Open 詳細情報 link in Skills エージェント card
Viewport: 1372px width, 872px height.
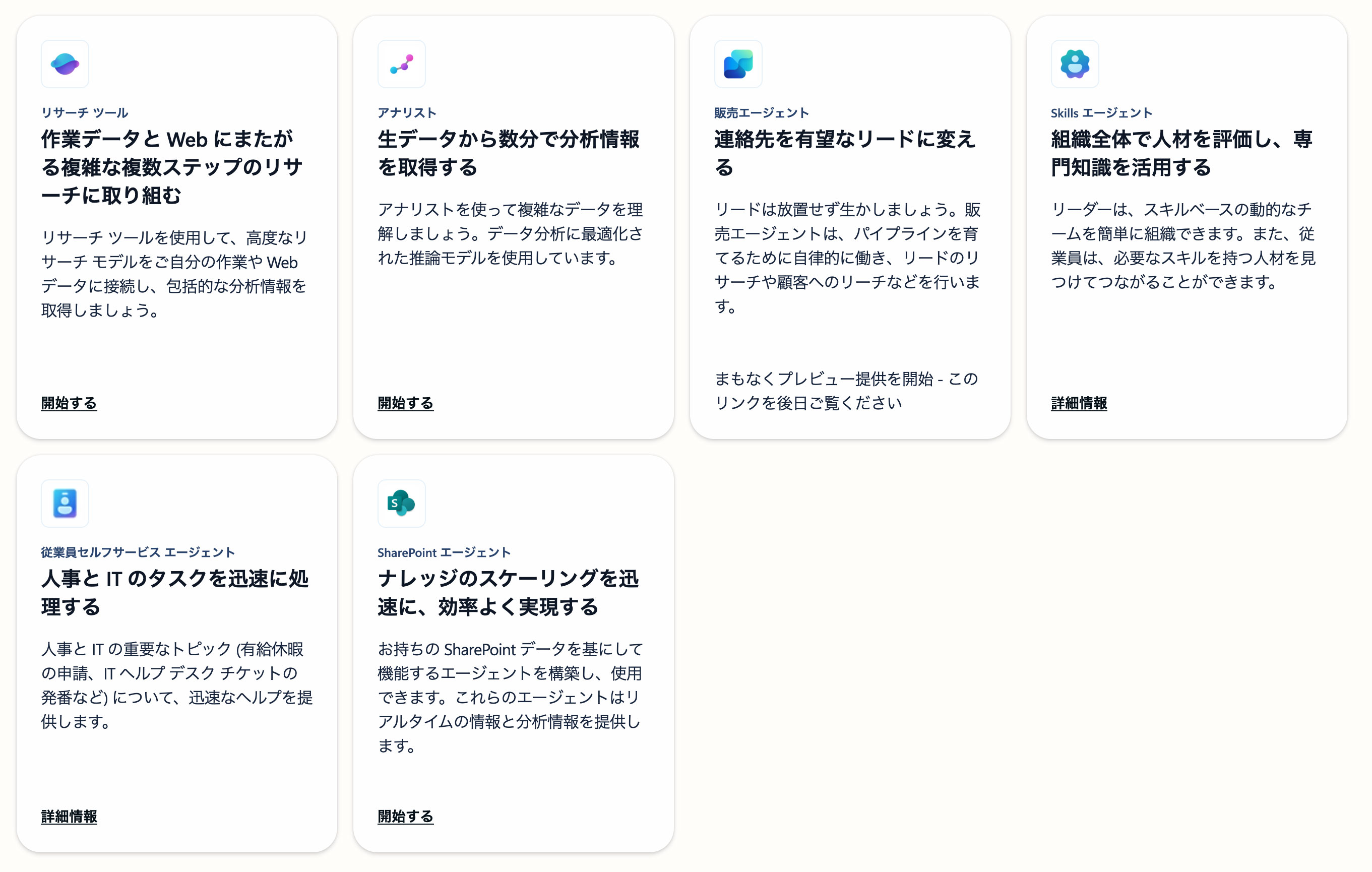point(1079,403)
